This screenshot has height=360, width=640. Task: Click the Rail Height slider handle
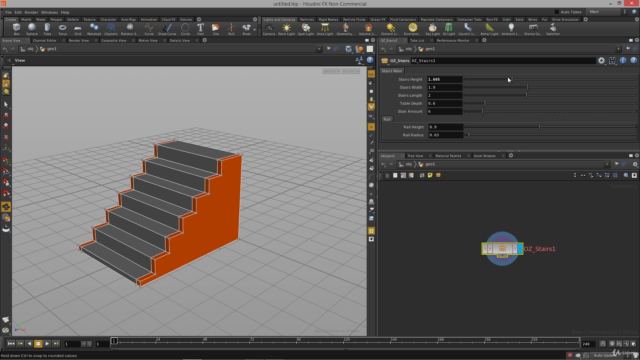pos(539,127)
